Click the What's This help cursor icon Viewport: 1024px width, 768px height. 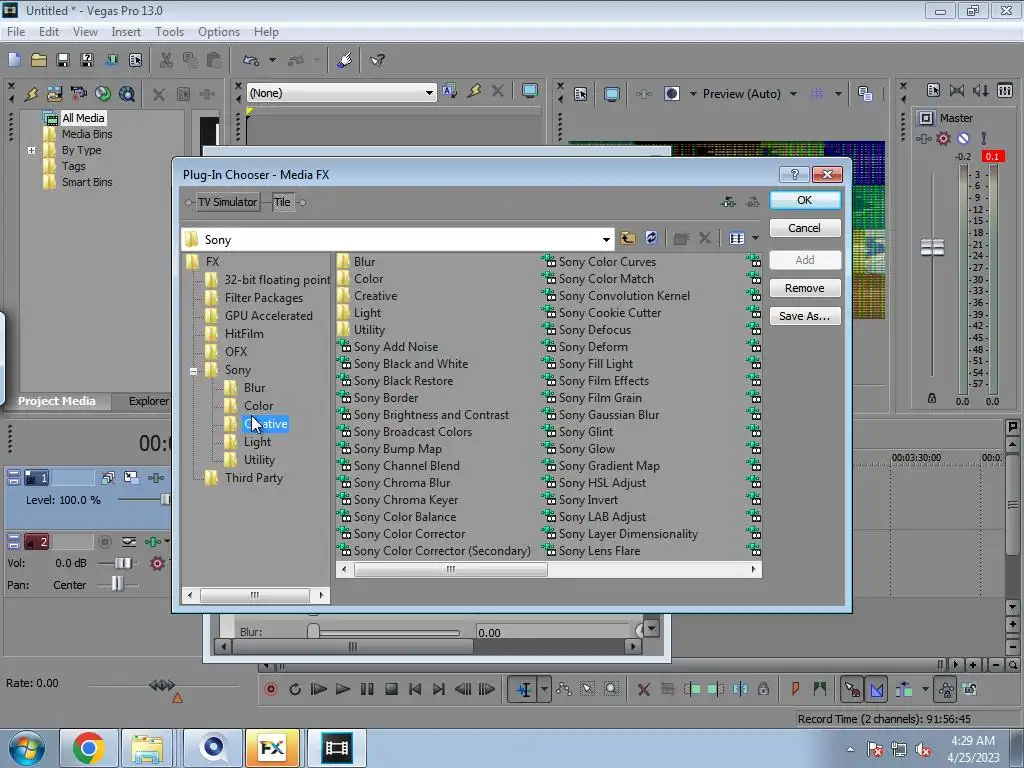coord(377,60)
